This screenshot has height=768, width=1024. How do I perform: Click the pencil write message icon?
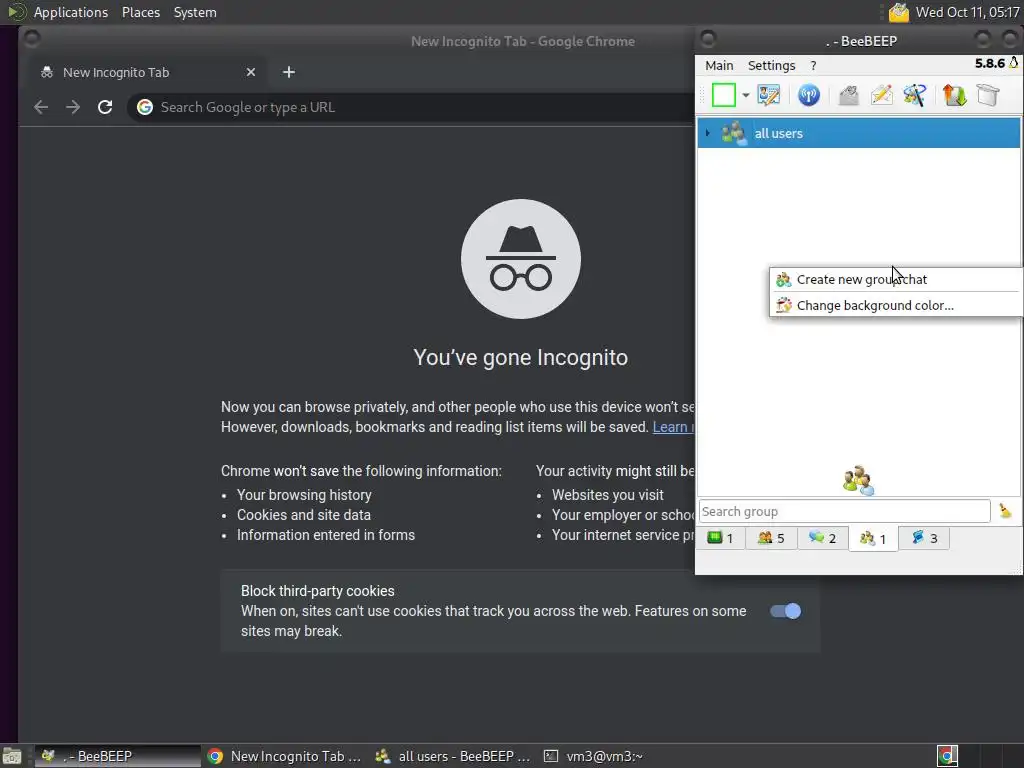click(x=882, y=95)
